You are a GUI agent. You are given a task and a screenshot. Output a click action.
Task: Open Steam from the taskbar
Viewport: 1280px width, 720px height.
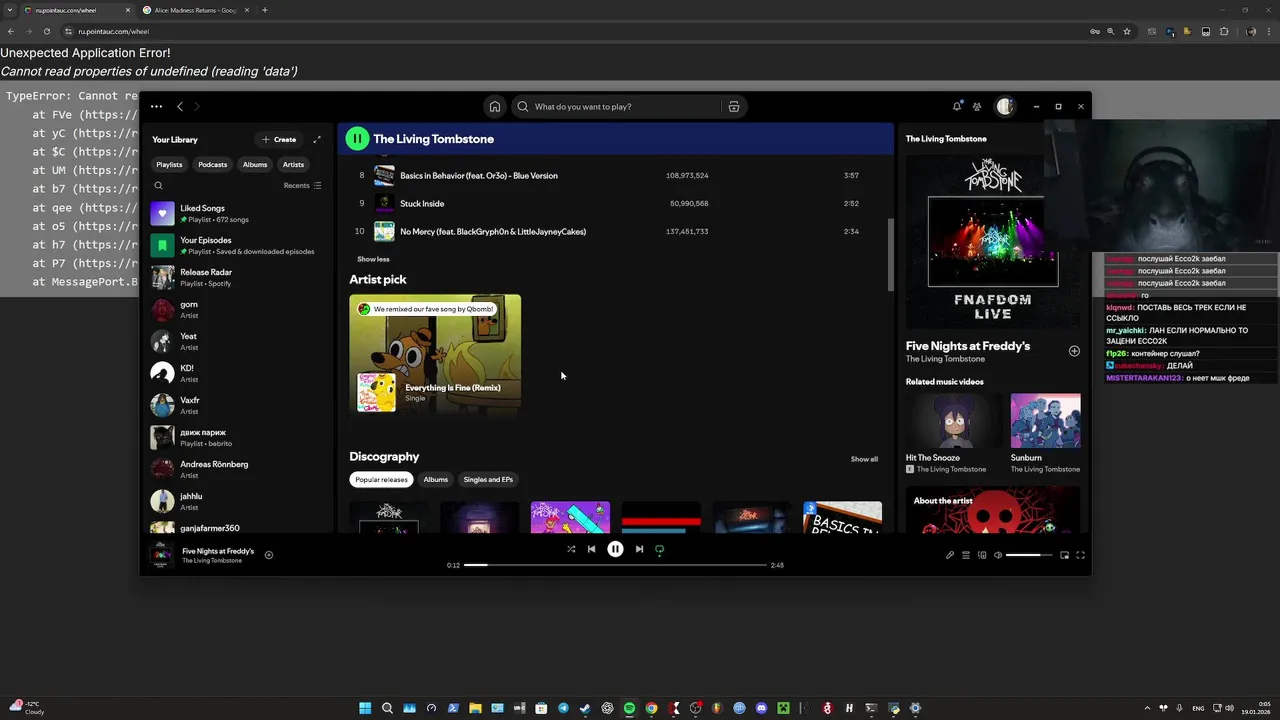[585, 708]
